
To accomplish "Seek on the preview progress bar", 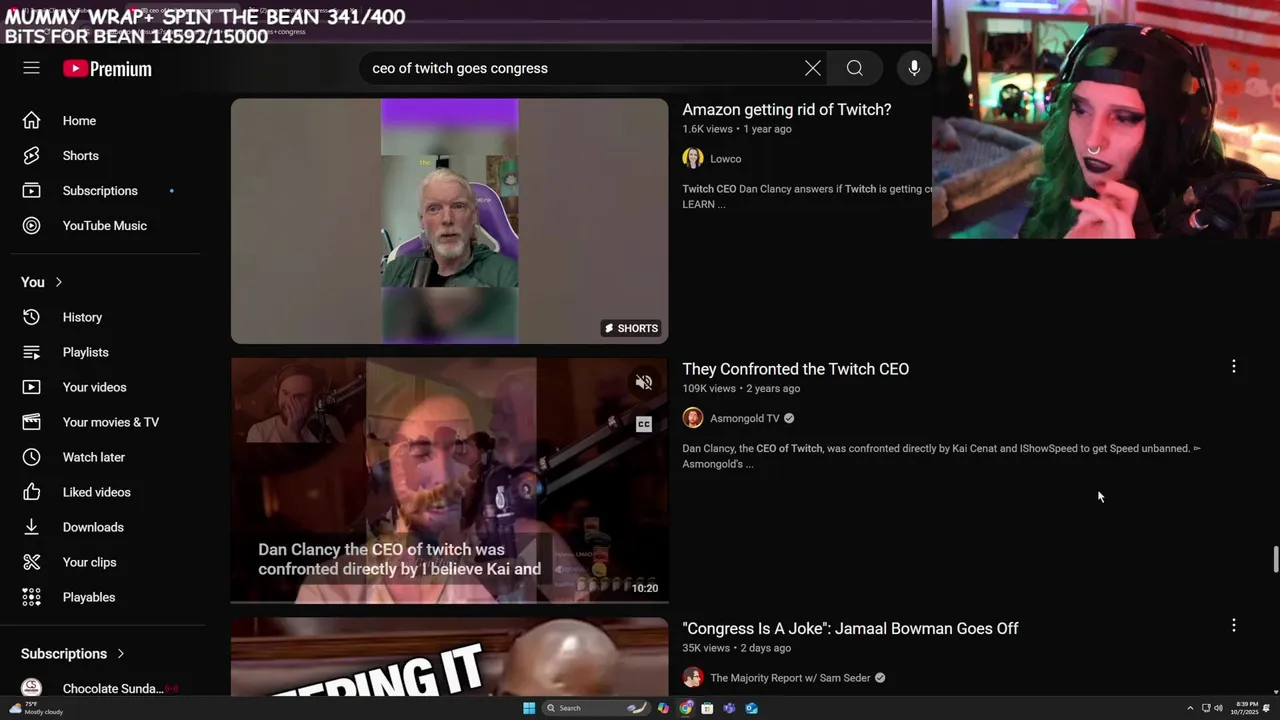I will 449,602.
